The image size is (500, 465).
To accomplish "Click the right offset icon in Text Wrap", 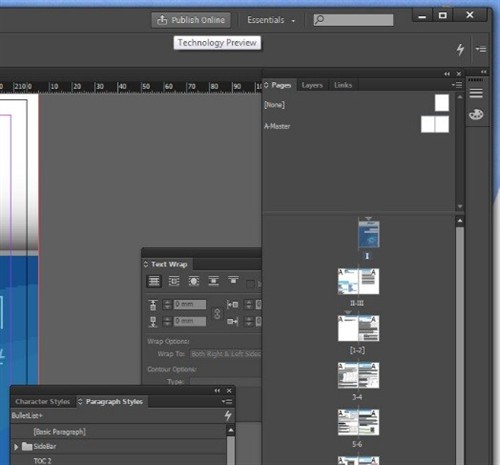I will pyautogui.click(x=232, y=322).
